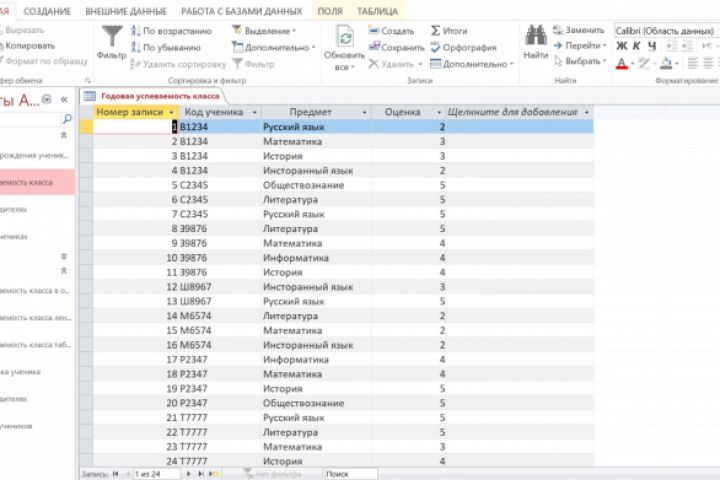Select row selector of record 5
The height and width of the screenshot is (480, 720).
click(86, 185)
